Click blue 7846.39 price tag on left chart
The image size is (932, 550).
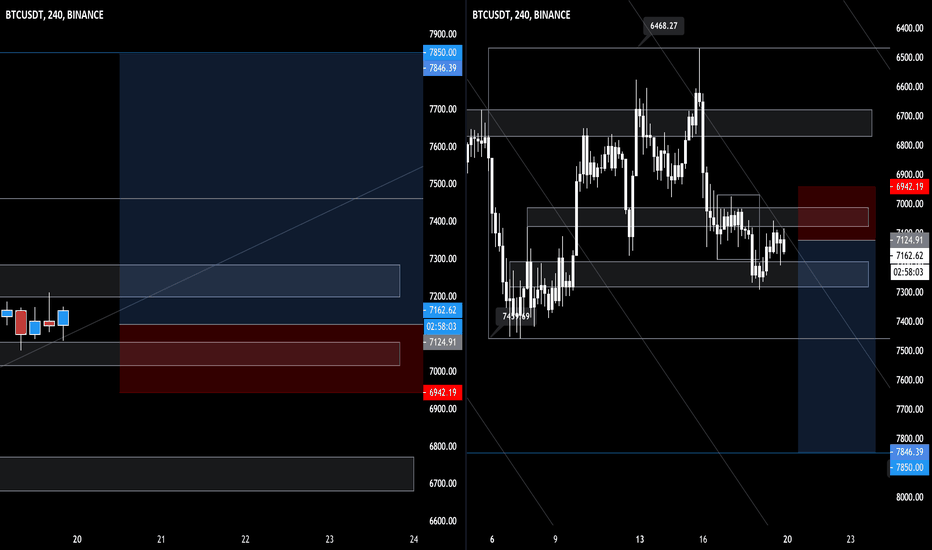tap(442, 68)
